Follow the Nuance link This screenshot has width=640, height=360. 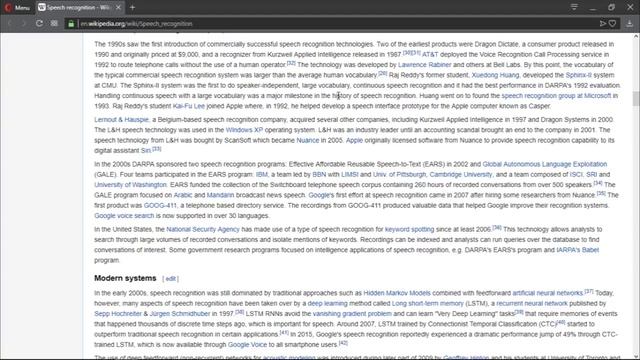tap(307, 140)
